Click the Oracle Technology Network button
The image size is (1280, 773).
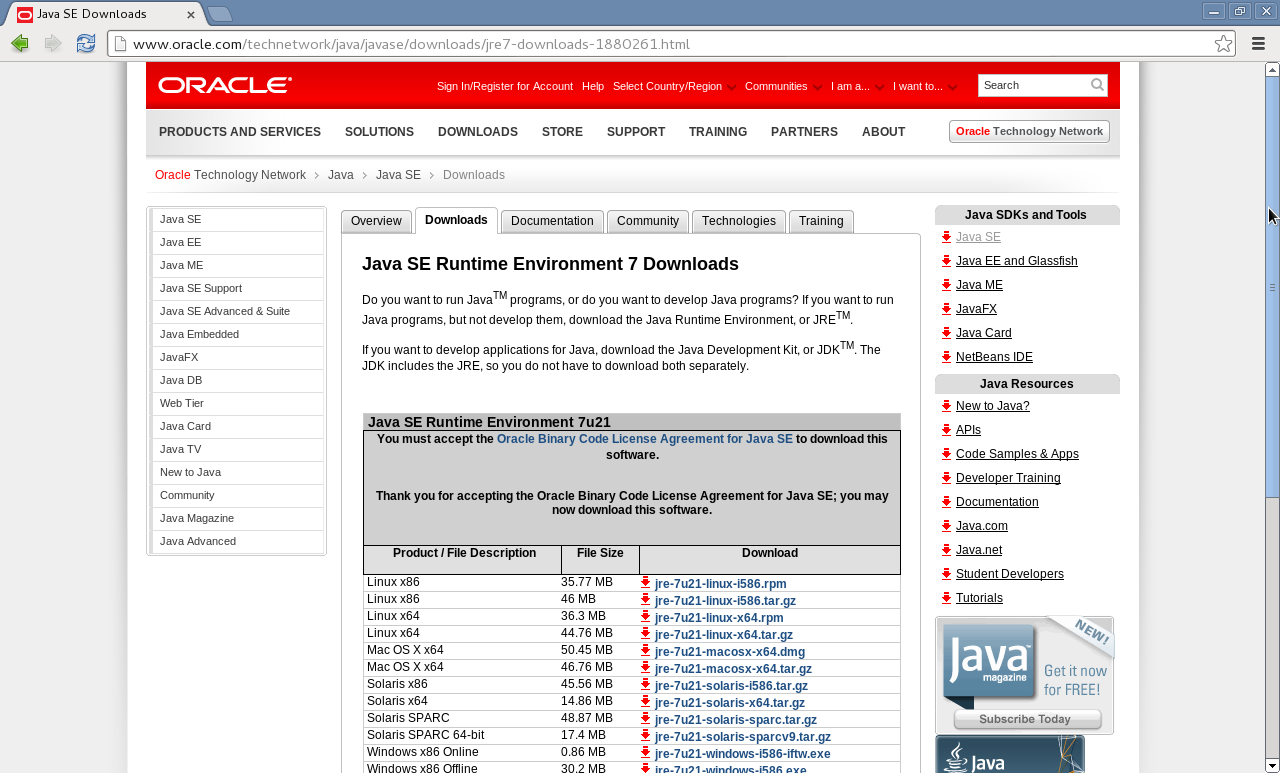pyautogui.click(x=1029, y=131)
